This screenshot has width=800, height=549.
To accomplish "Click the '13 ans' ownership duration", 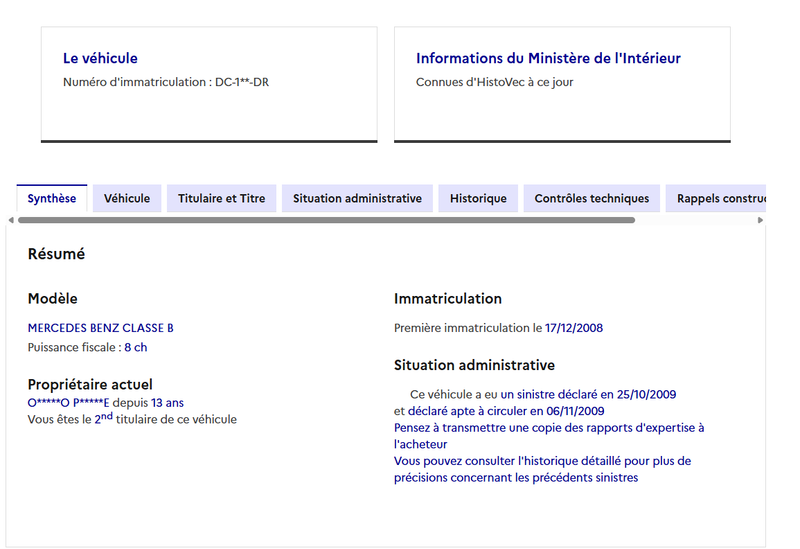I will point(167,403).
